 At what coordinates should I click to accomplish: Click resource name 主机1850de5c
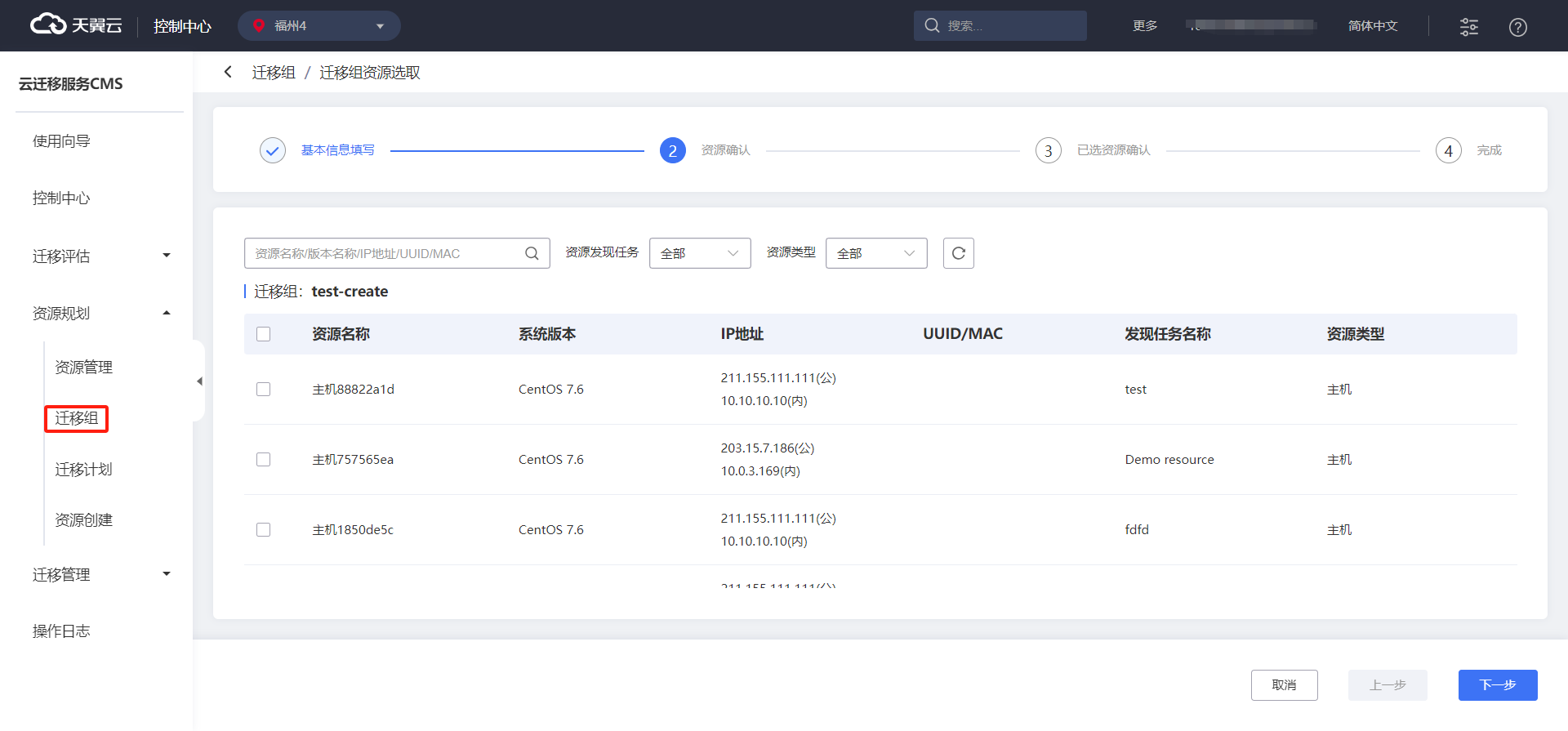pos(353,530)
